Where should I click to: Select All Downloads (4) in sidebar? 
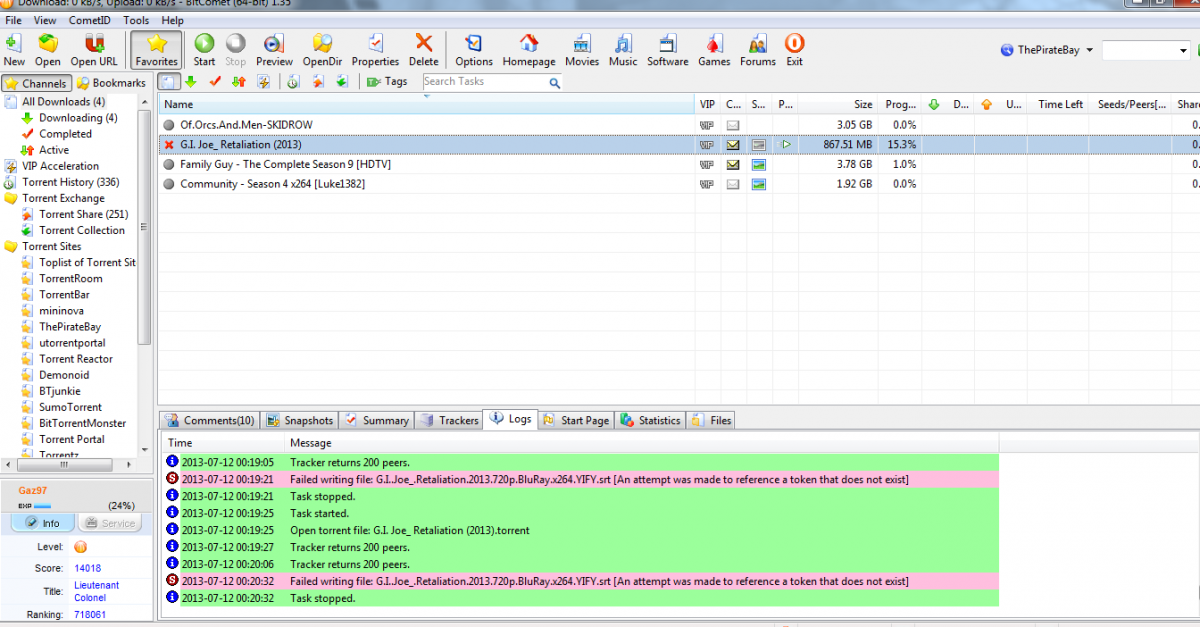63,102
